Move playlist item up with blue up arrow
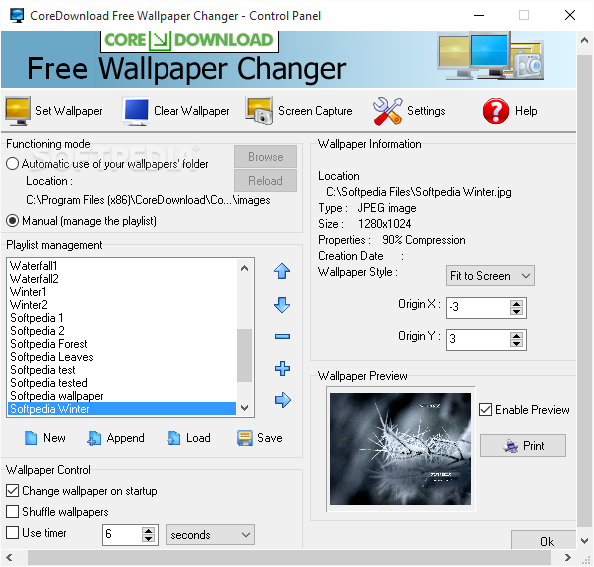This screenshot has height=567, width=594. 282,271
